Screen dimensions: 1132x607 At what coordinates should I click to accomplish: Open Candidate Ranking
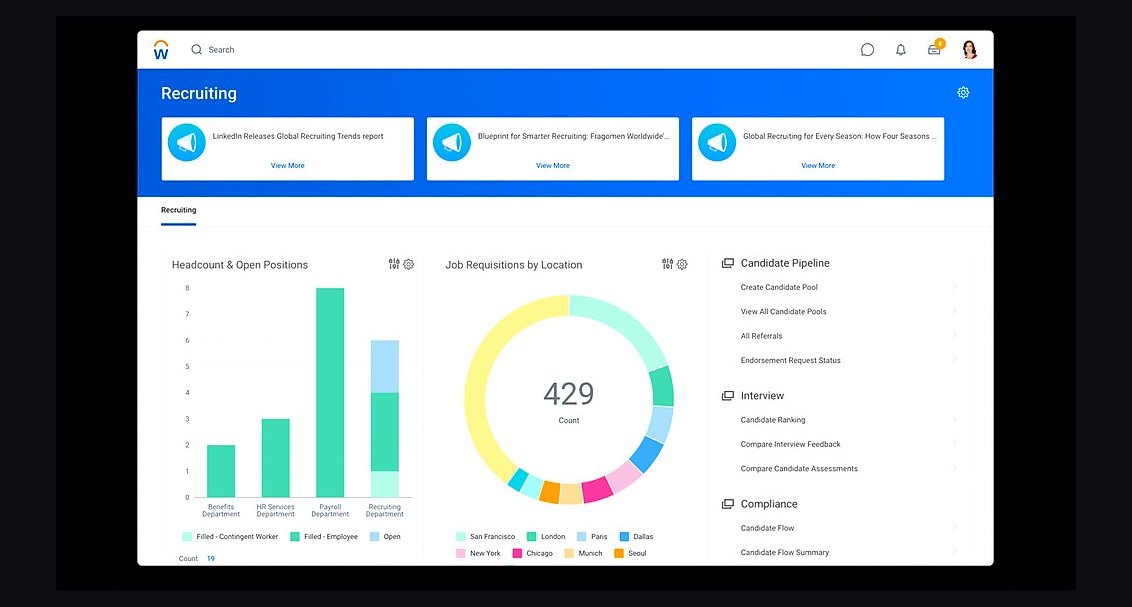pyautogui.click(x=772, y=420)
